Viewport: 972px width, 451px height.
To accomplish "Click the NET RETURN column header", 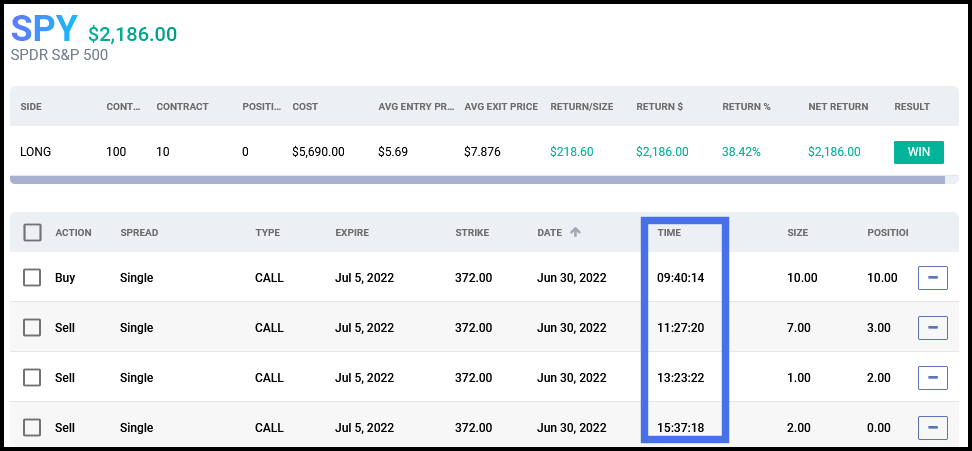I will pos(838,107).
